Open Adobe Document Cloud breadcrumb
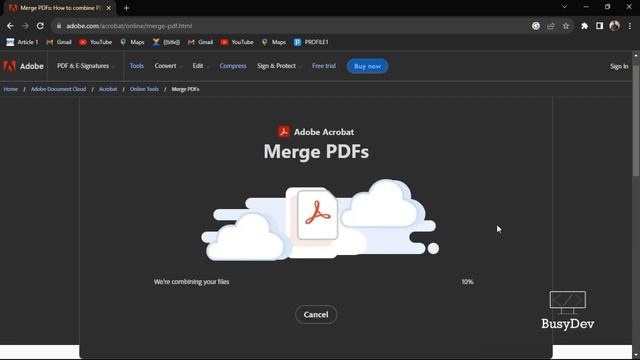The image size is (640, 360). [x=58, y=89]
